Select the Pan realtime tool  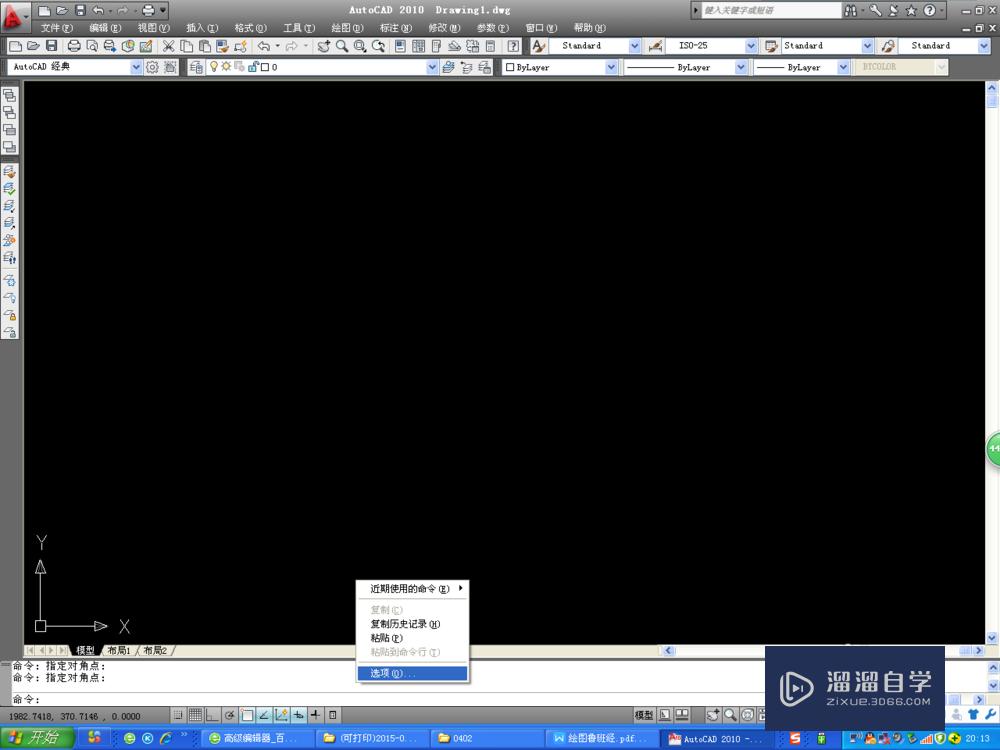click(324, 46)
